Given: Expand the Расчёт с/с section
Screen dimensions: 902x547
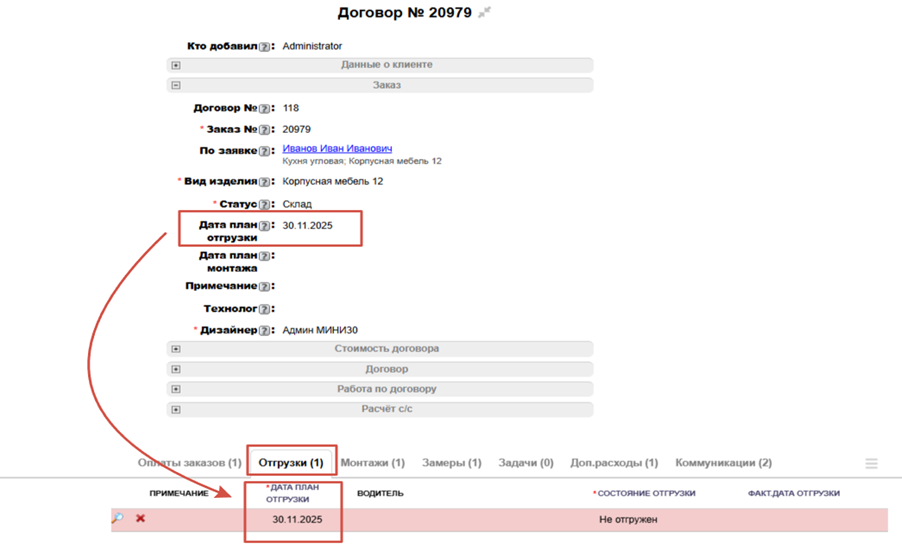Looking at the screenshot, I should pyautogui.click(x=176, y=410).
